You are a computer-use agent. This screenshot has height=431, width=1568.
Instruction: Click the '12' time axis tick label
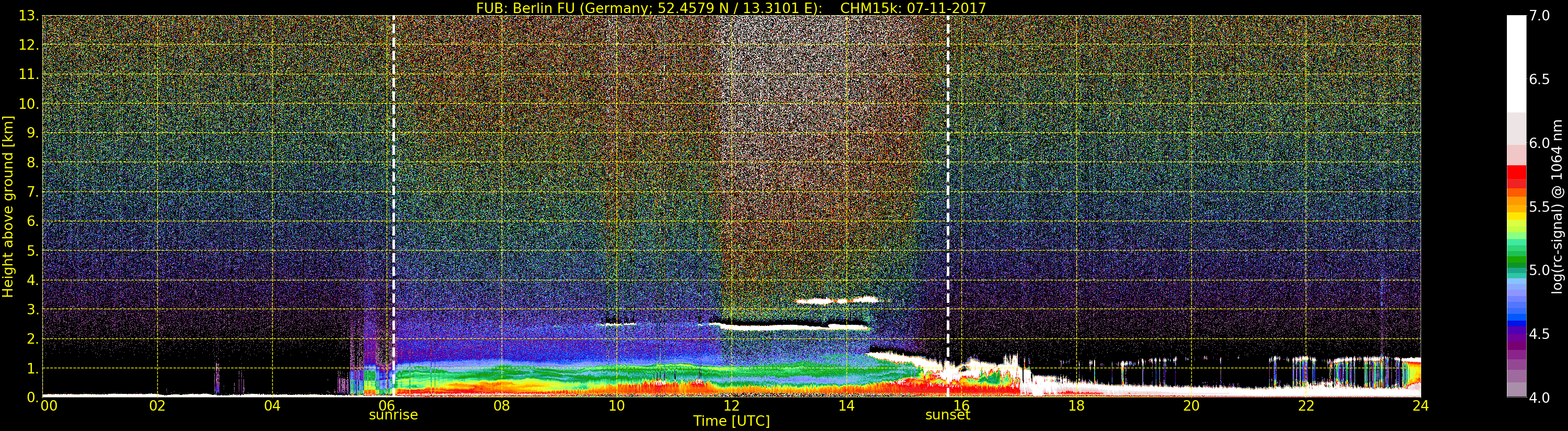(731, 405)
